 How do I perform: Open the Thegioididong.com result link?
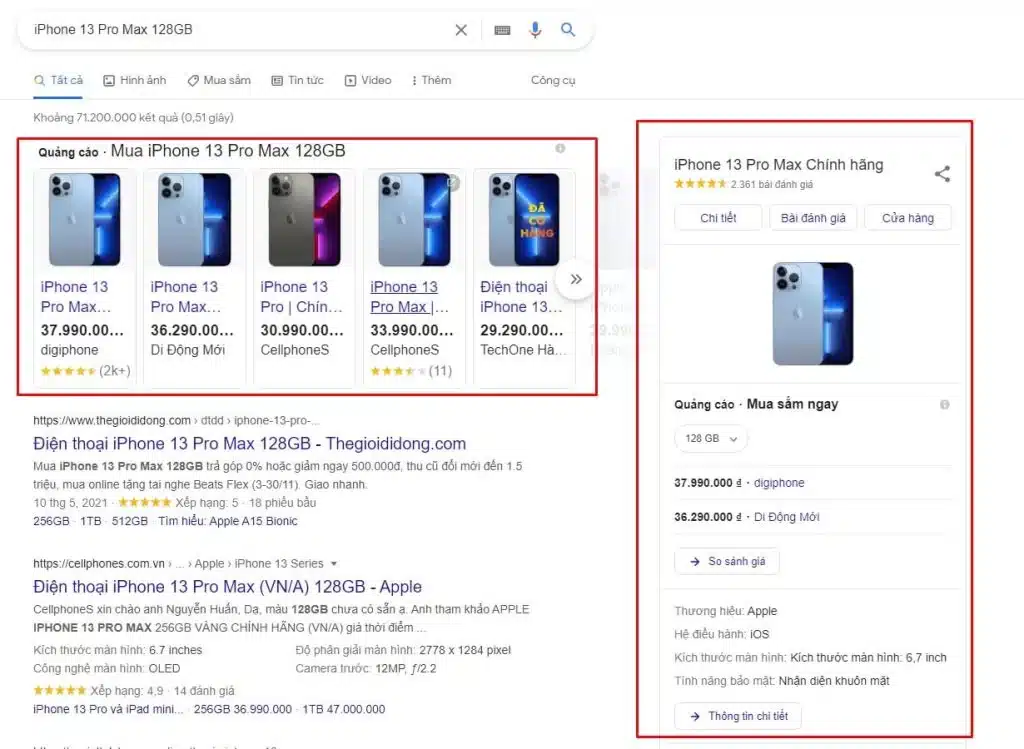[249, 444]
